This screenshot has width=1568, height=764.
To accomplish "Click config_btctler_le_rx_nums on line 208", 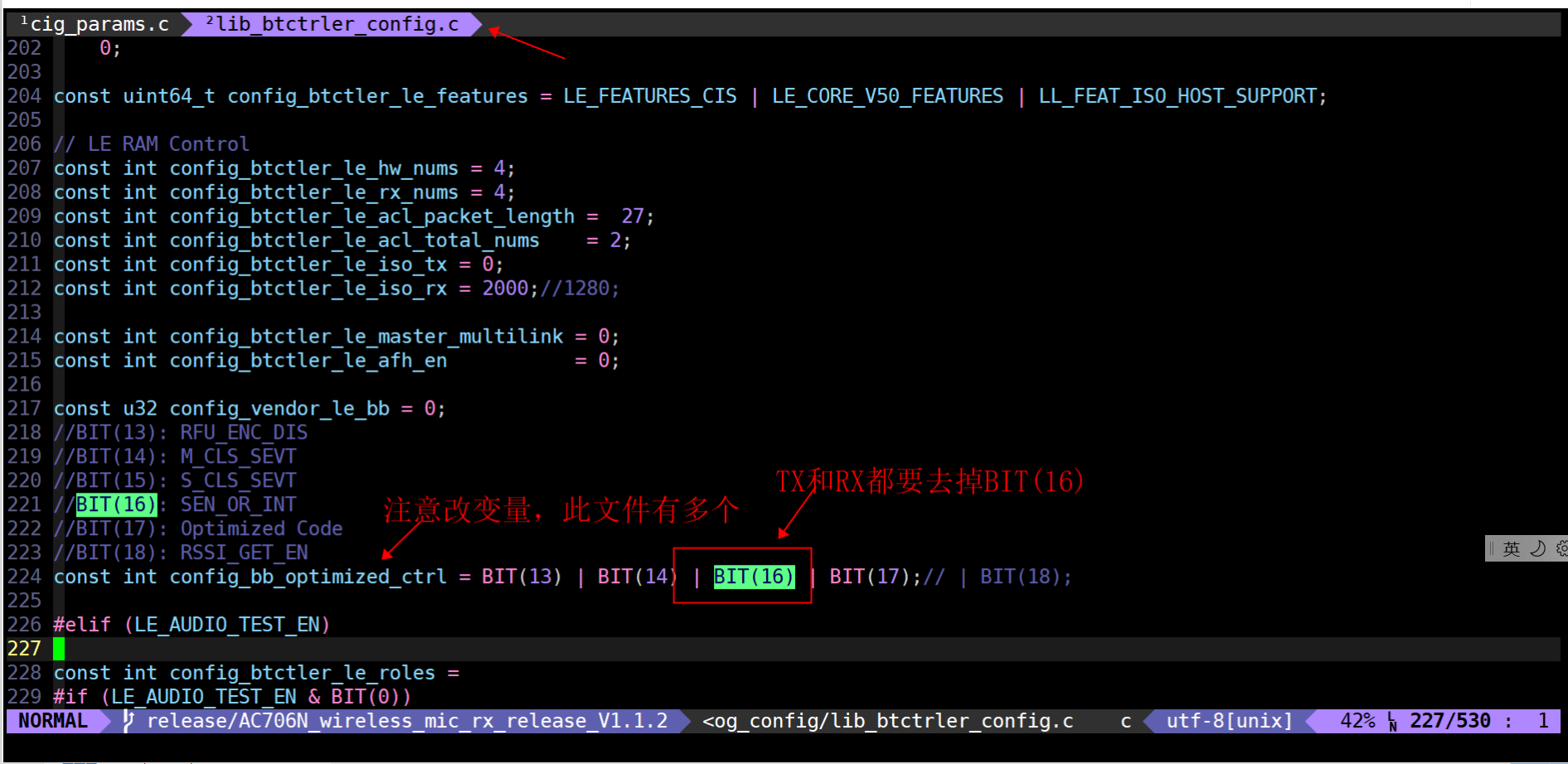I will coord(313,192).
